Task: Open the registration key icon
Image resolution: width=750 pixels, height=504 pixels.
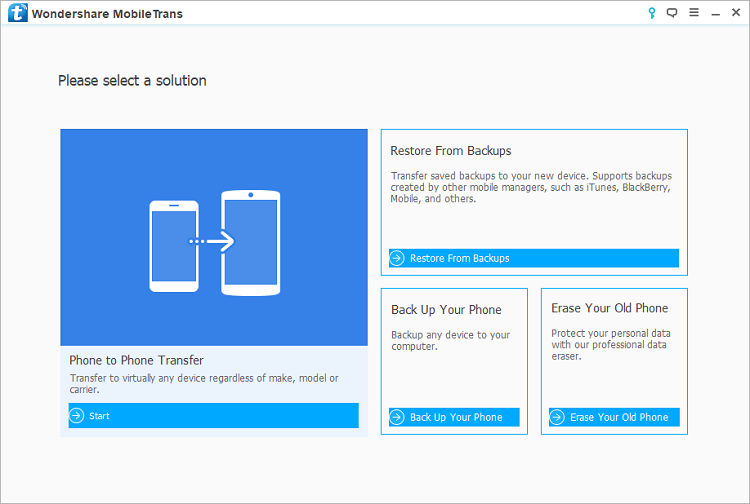Action: (x=651, y=13)
